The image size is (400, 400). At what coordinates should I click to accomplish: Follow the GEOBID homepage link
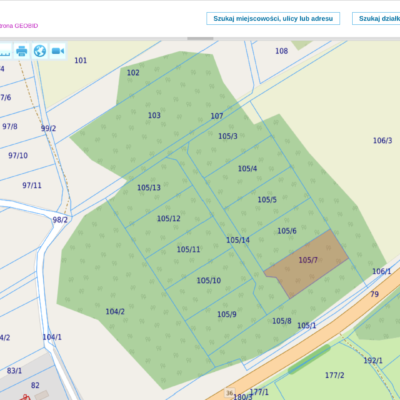[x=19, y=26]
